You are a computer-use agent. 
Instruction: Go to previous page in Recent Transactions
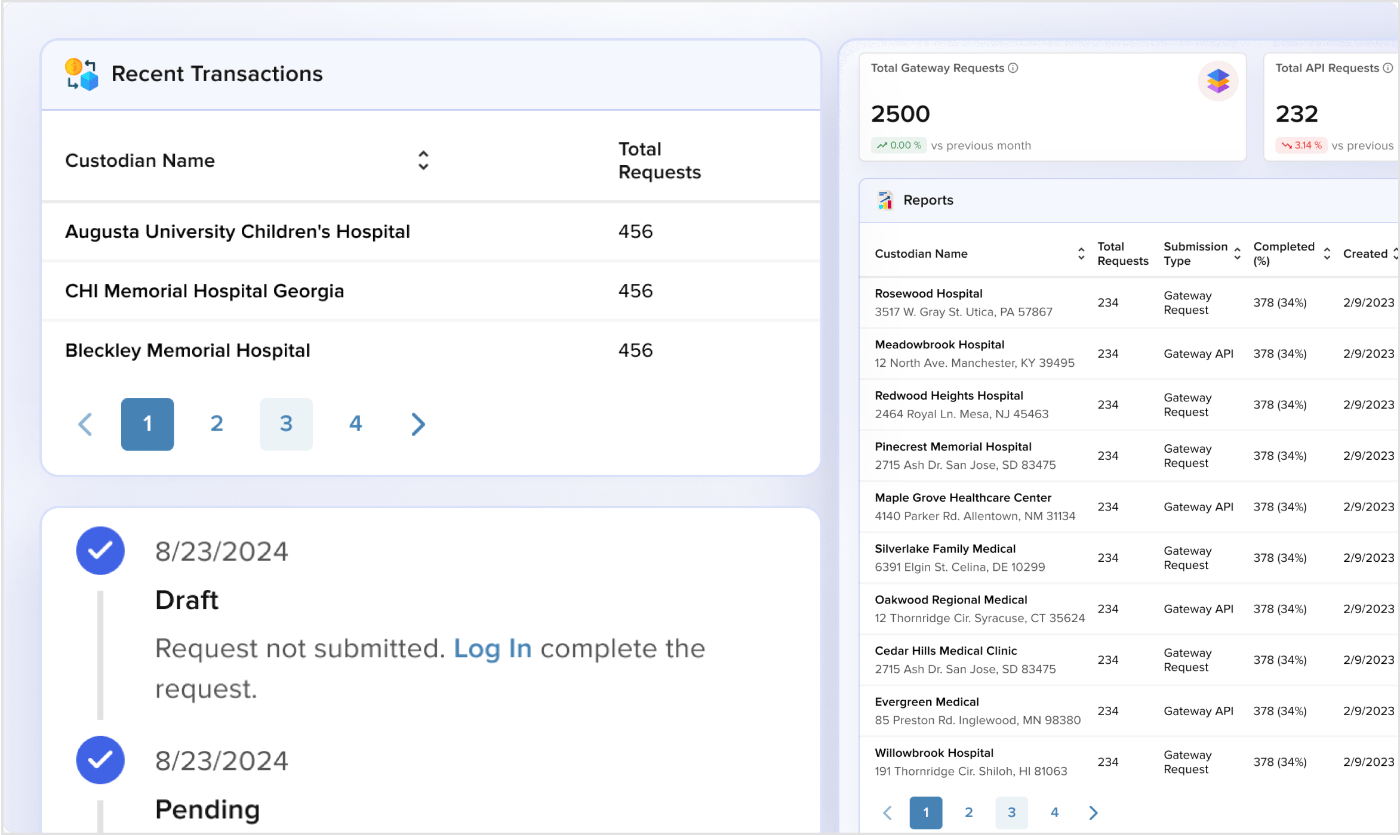(85, 424)
